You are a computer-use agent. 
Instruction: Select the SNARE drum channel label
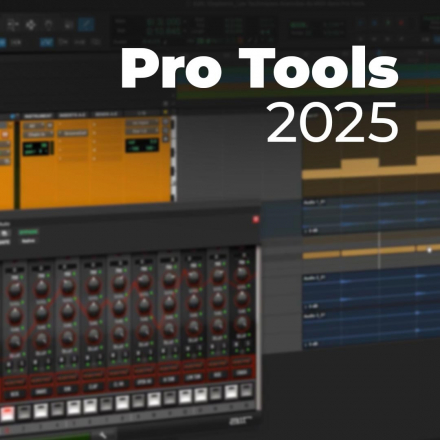point(41,392)
